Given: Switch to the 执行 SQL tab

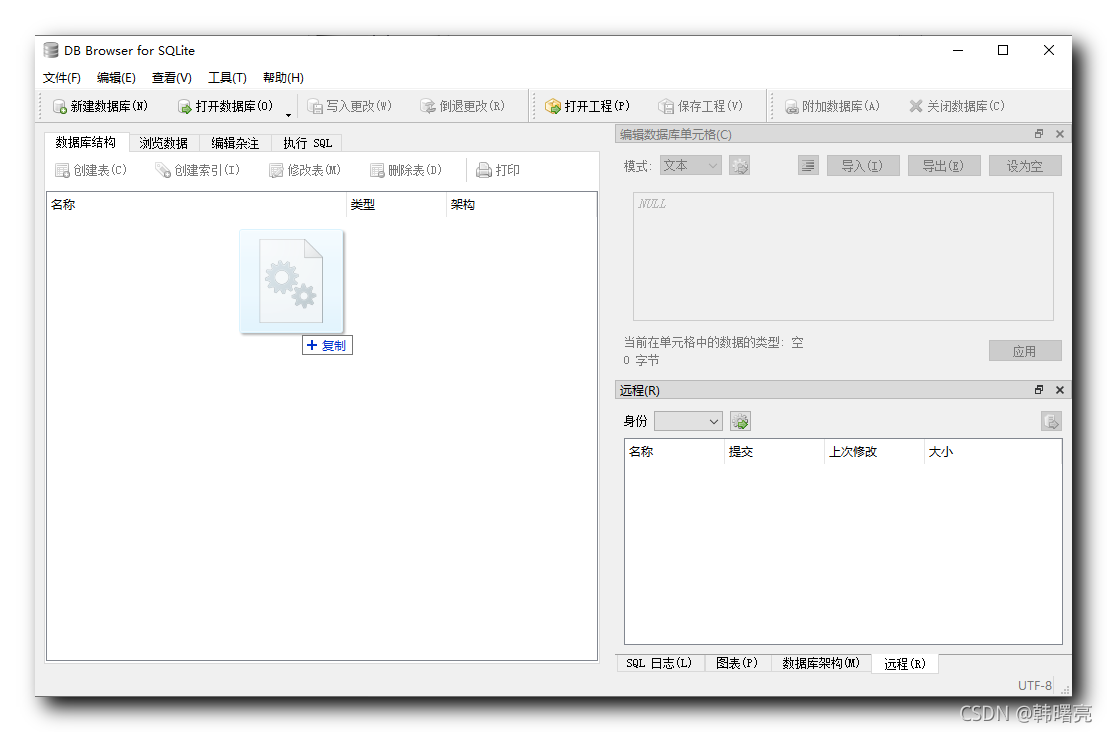Looking at the screenshot, I should click(307, 143).
